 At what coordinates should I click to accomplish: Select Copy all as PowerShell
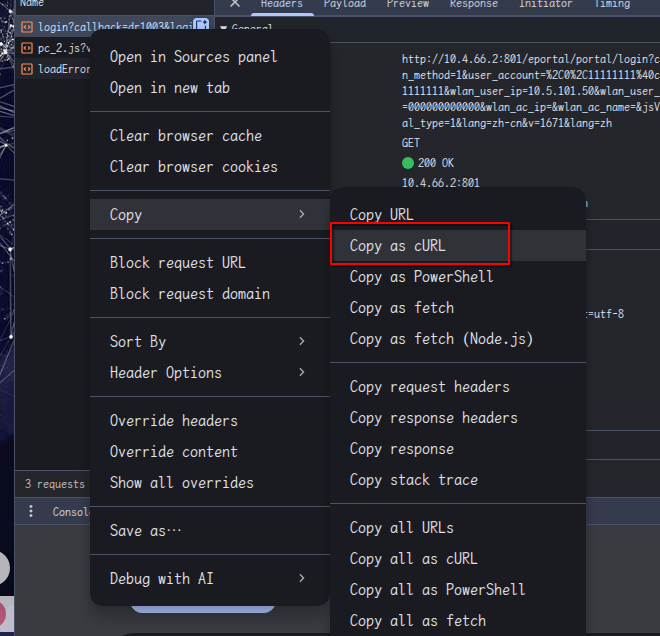[458, 590]
